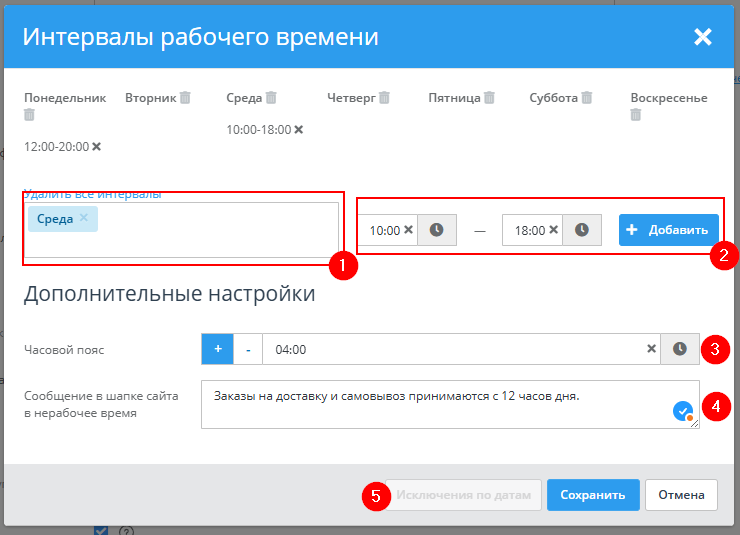Click trash icon next to Среда
Screen dimensions: 740x535
tap(271, 98)
